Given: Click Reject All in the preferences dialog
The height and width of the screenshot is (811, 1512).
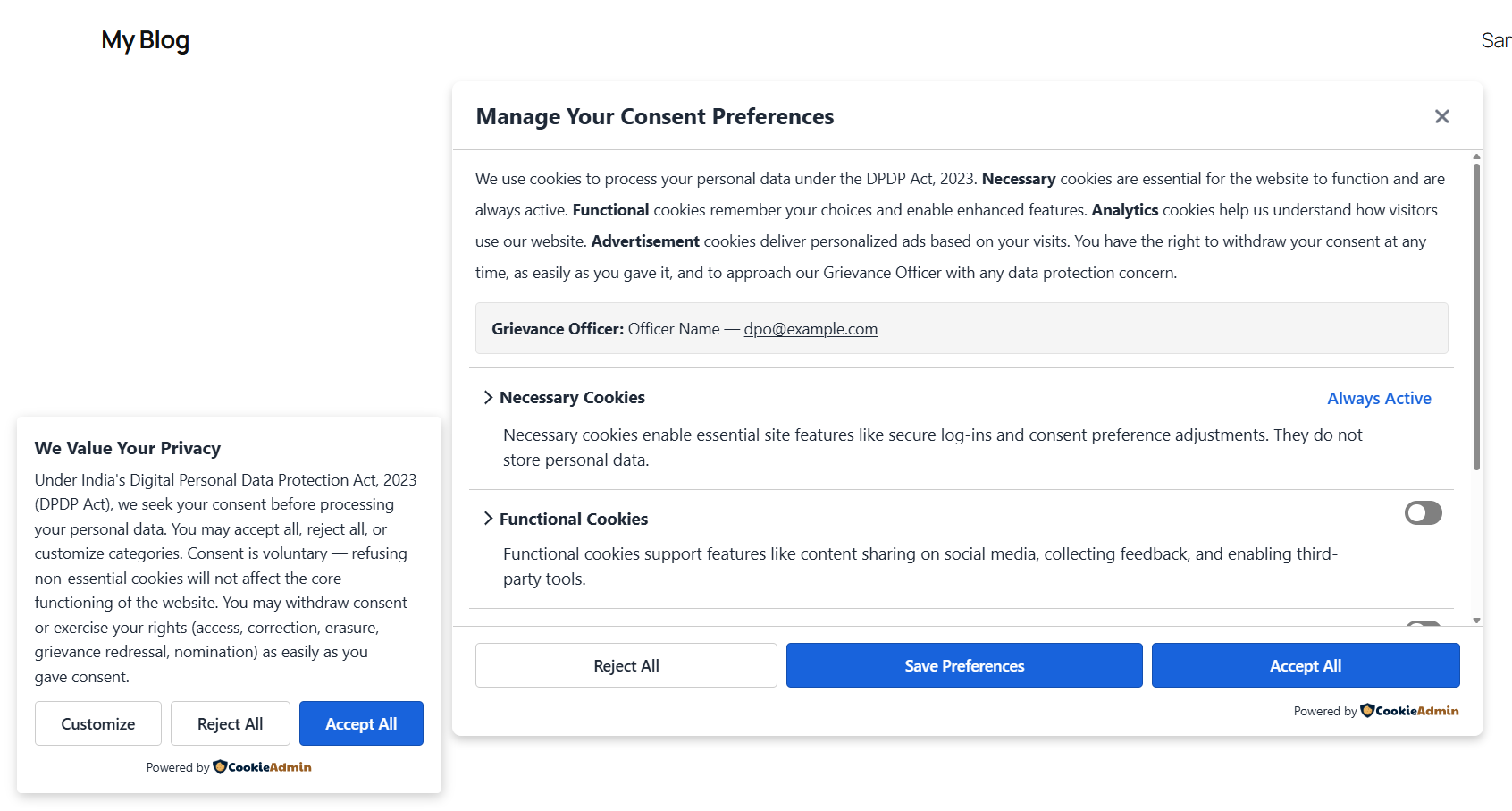Looking at the screenshot, I should (626, 665).
